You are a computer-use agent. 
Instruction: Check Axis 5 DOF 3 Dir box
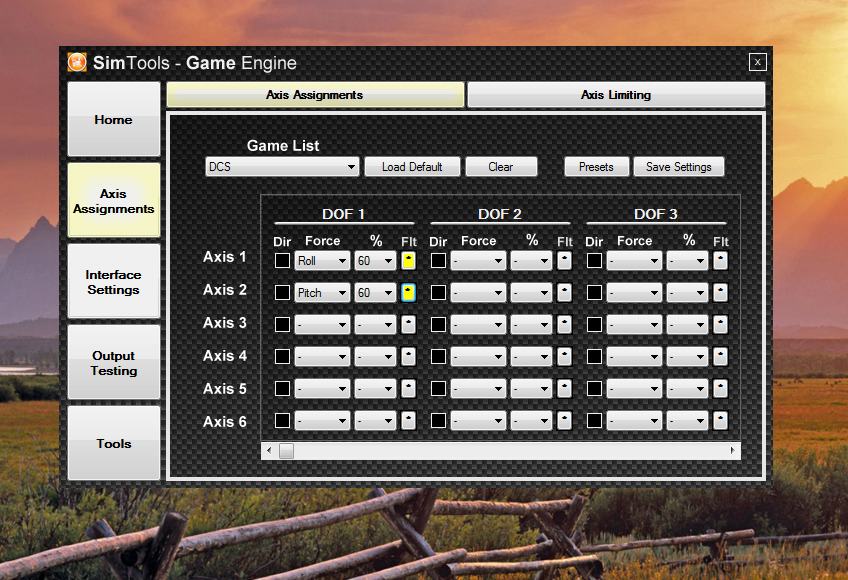pyautogui.click(x=594, y=388)
